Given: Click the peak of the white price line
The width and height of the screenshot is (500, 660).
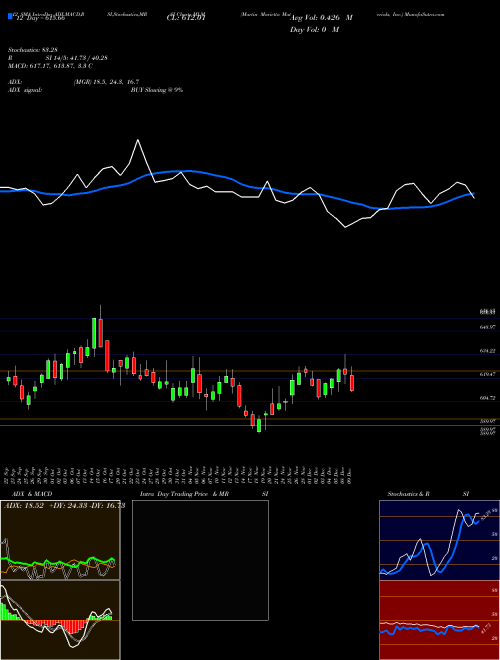Looking at the screenshot, I should 138,140.
